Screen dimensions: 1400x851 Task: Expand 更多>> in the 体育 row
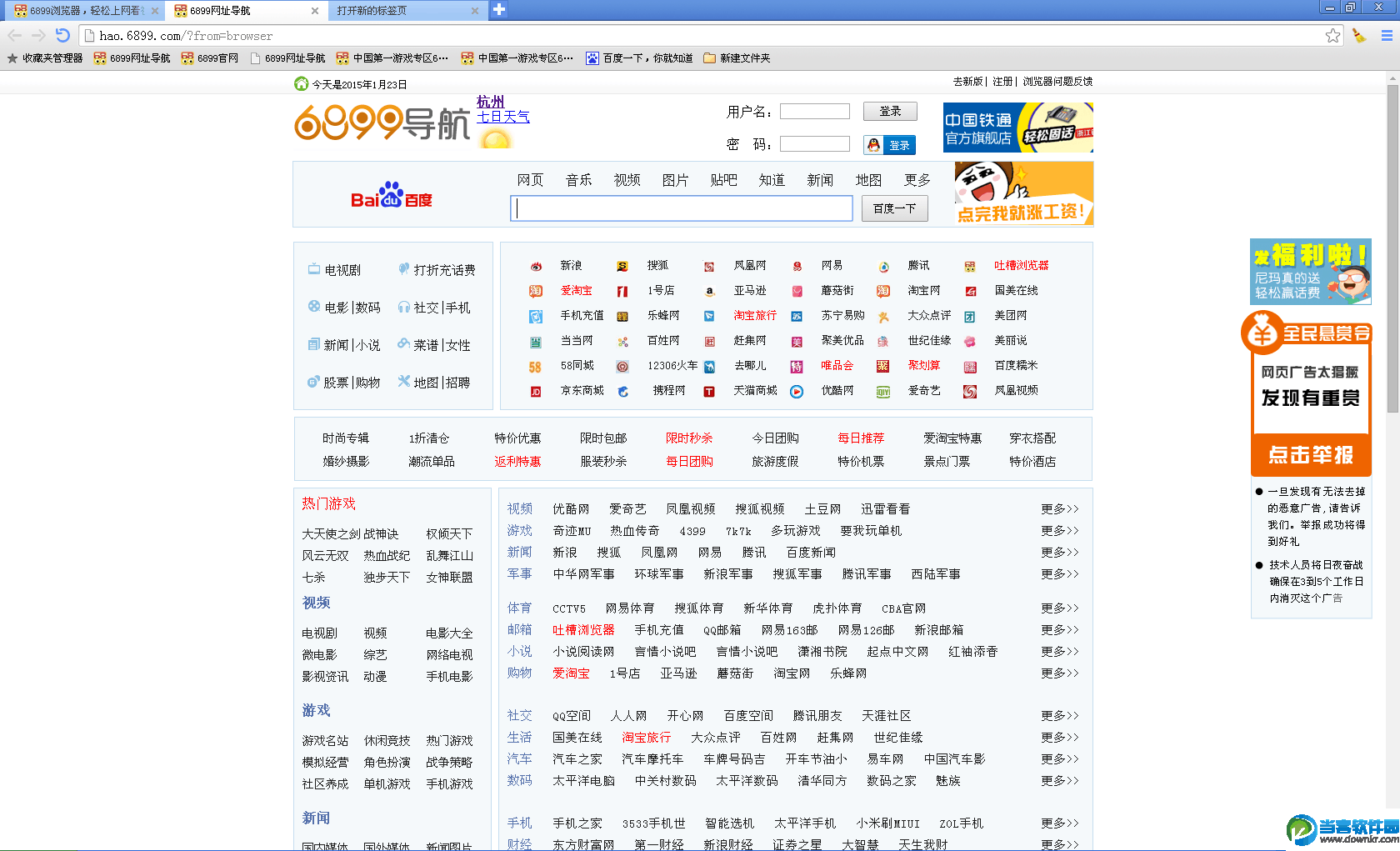click(x=1059, y=608)
